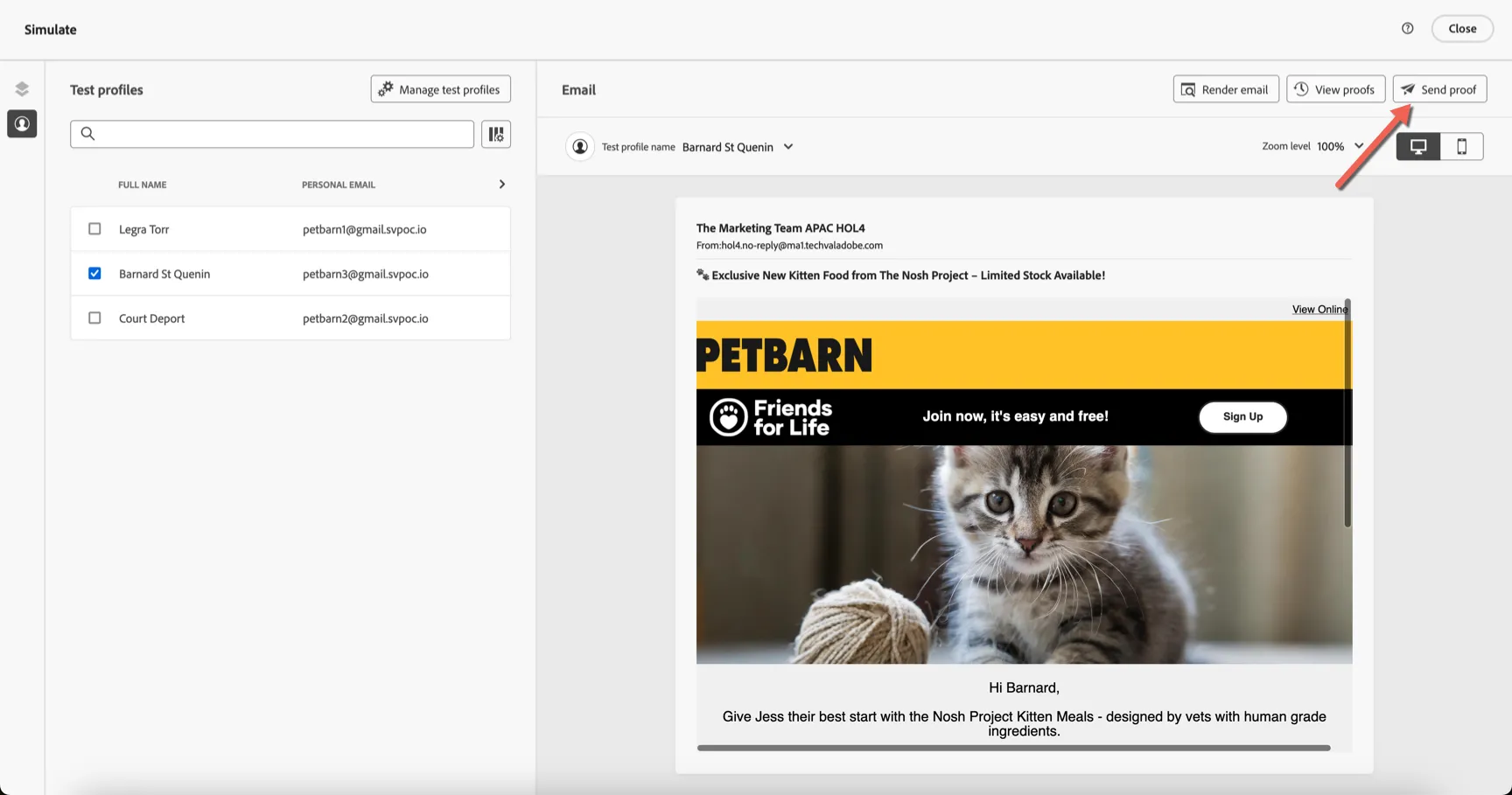Click the profile avatar icon near Test profile name
Viewport: 1512px width, 795px height.
click(x=580, y=147)
